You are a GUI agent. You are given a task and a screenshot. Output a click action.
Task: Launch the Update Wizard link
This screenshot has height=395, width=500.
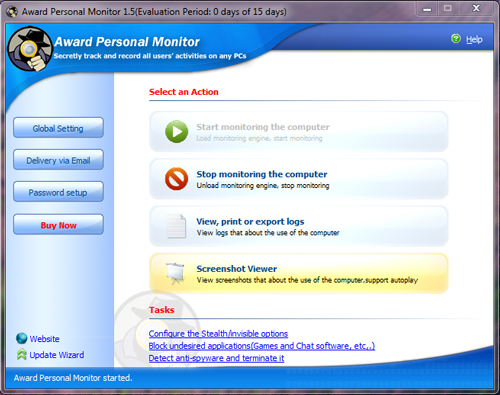coord(57,355)
